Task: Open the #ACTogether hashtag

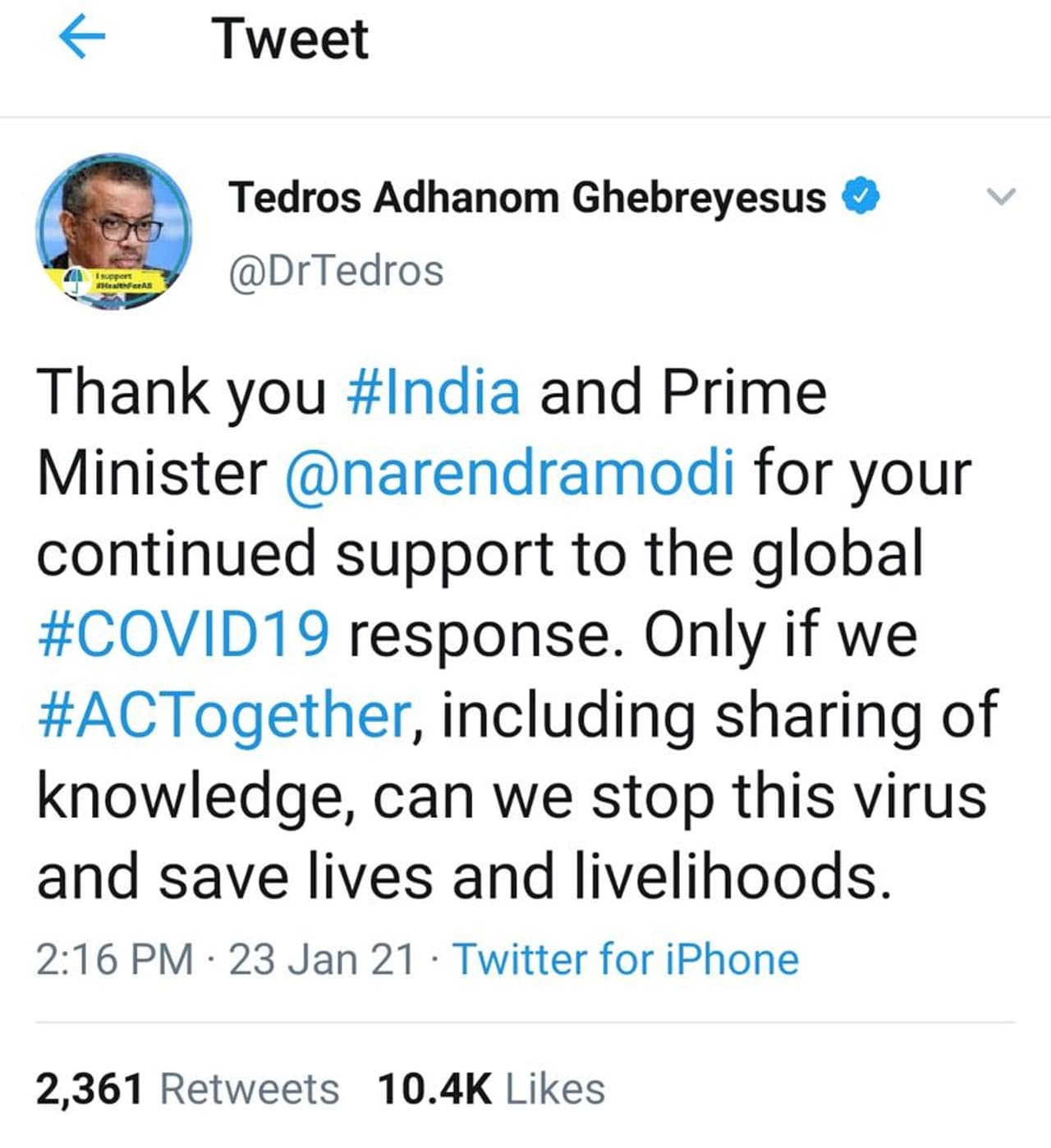Action: coord(223,715)
